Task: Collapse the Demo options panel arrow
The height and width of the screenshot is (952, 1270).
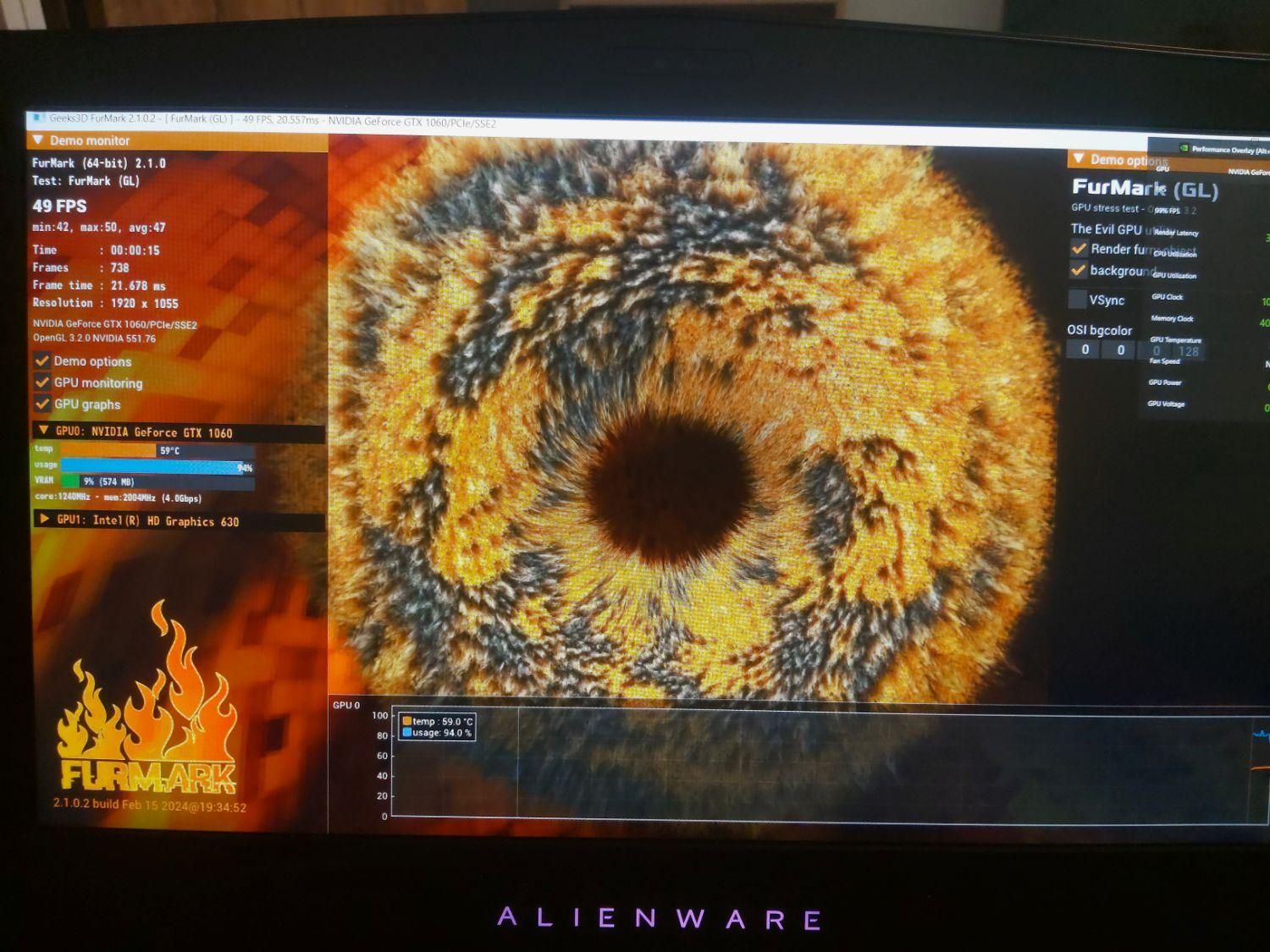Action: (1078, 159)
